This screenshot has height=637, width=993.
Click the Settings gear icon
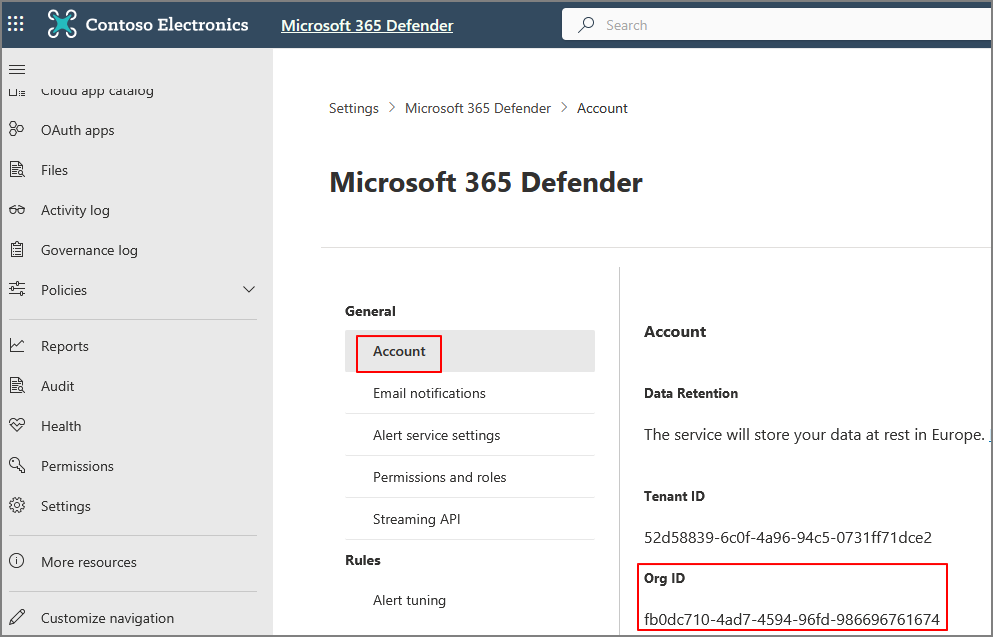click(17, 505)
